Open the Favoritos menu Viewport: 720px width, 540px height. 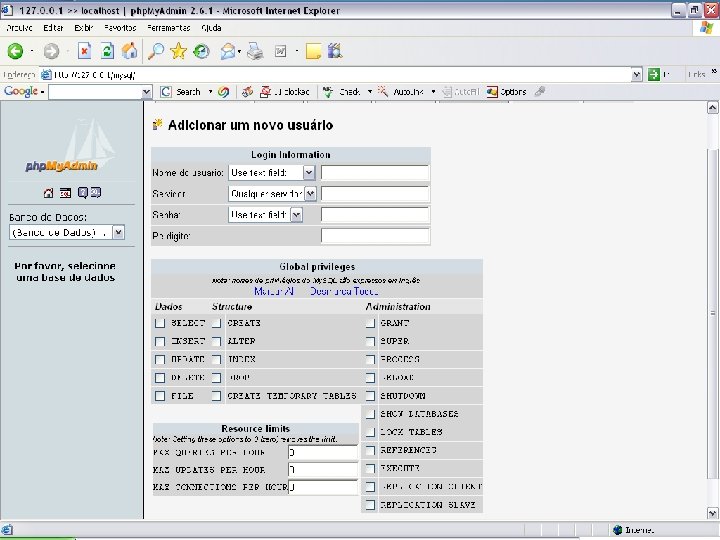[120, 28]
